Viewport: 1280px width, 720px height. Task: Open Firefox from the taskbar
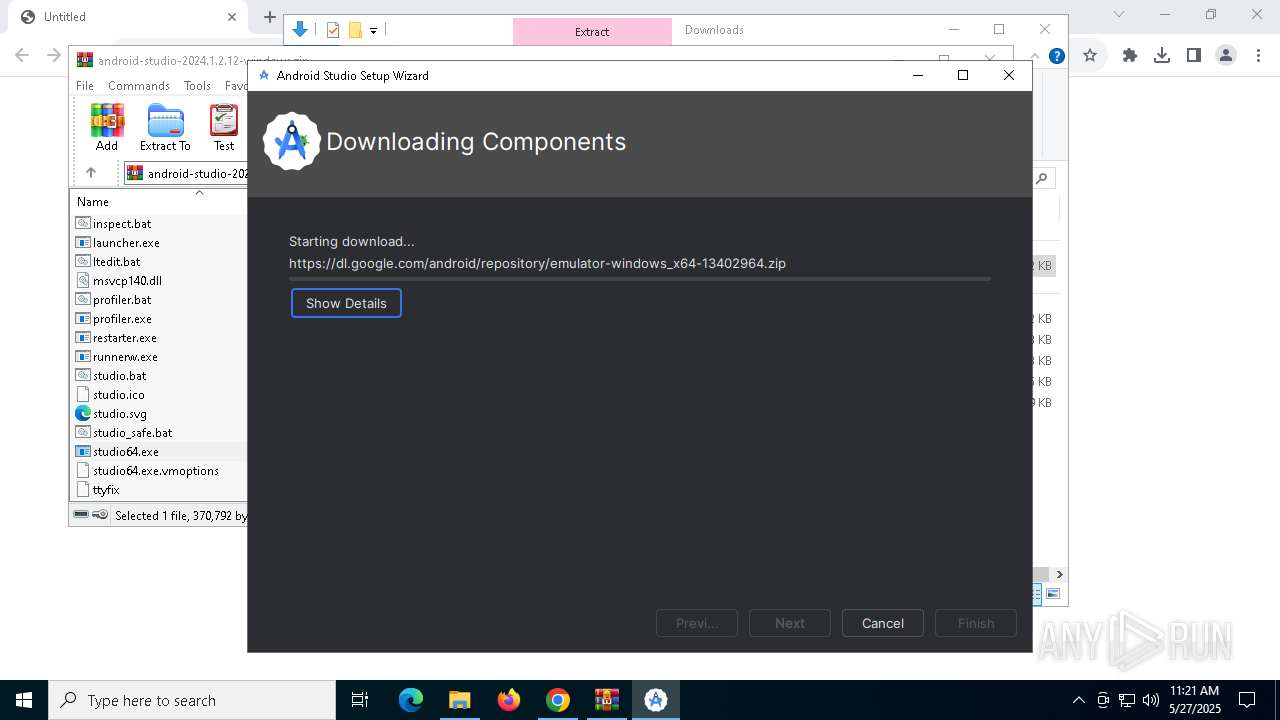coord(509,700)
